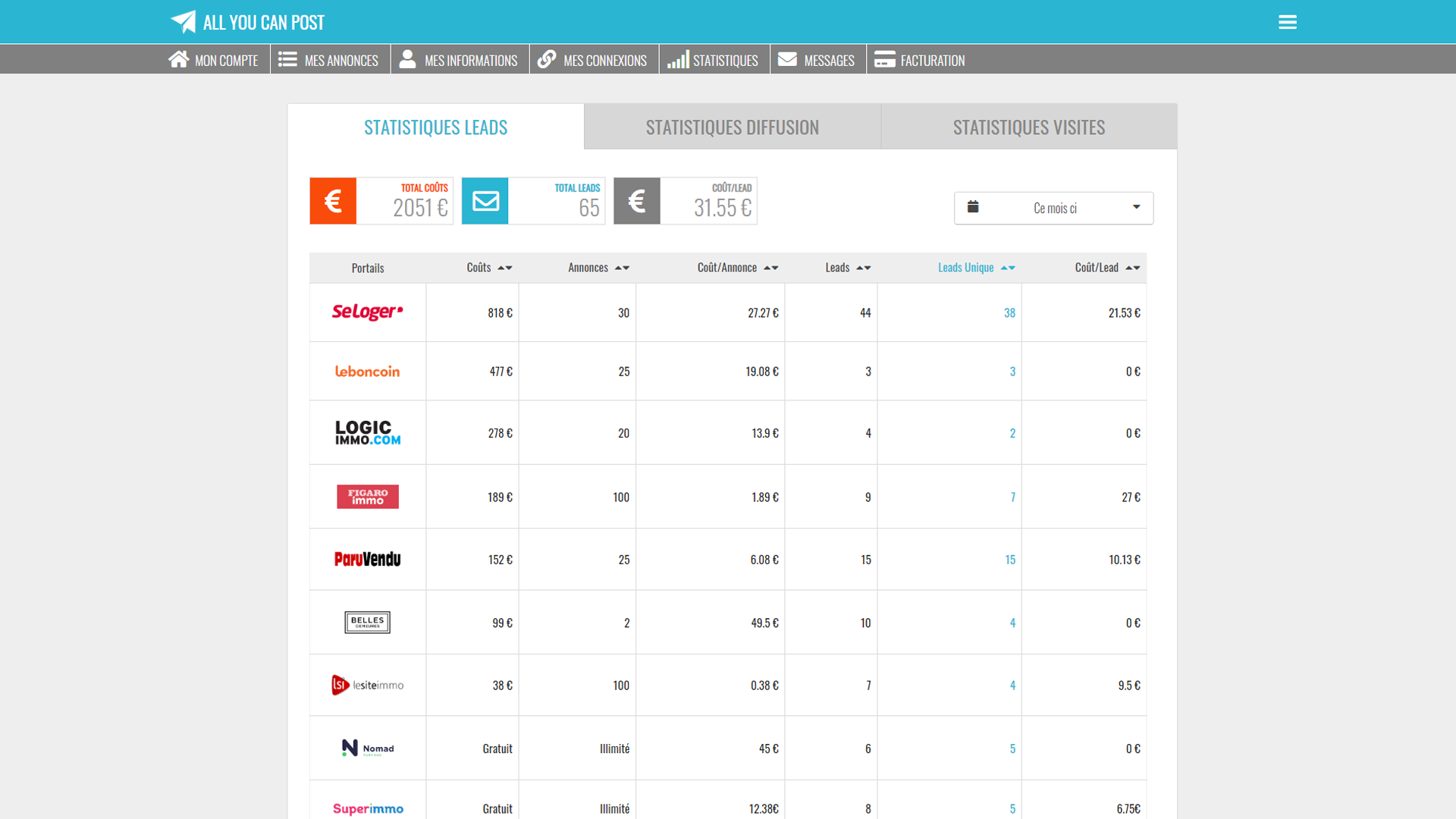Click Logic-Immo cost cell 278 €
The height and width of the screenshot is (819, 1456).
(x=500, y=433)
